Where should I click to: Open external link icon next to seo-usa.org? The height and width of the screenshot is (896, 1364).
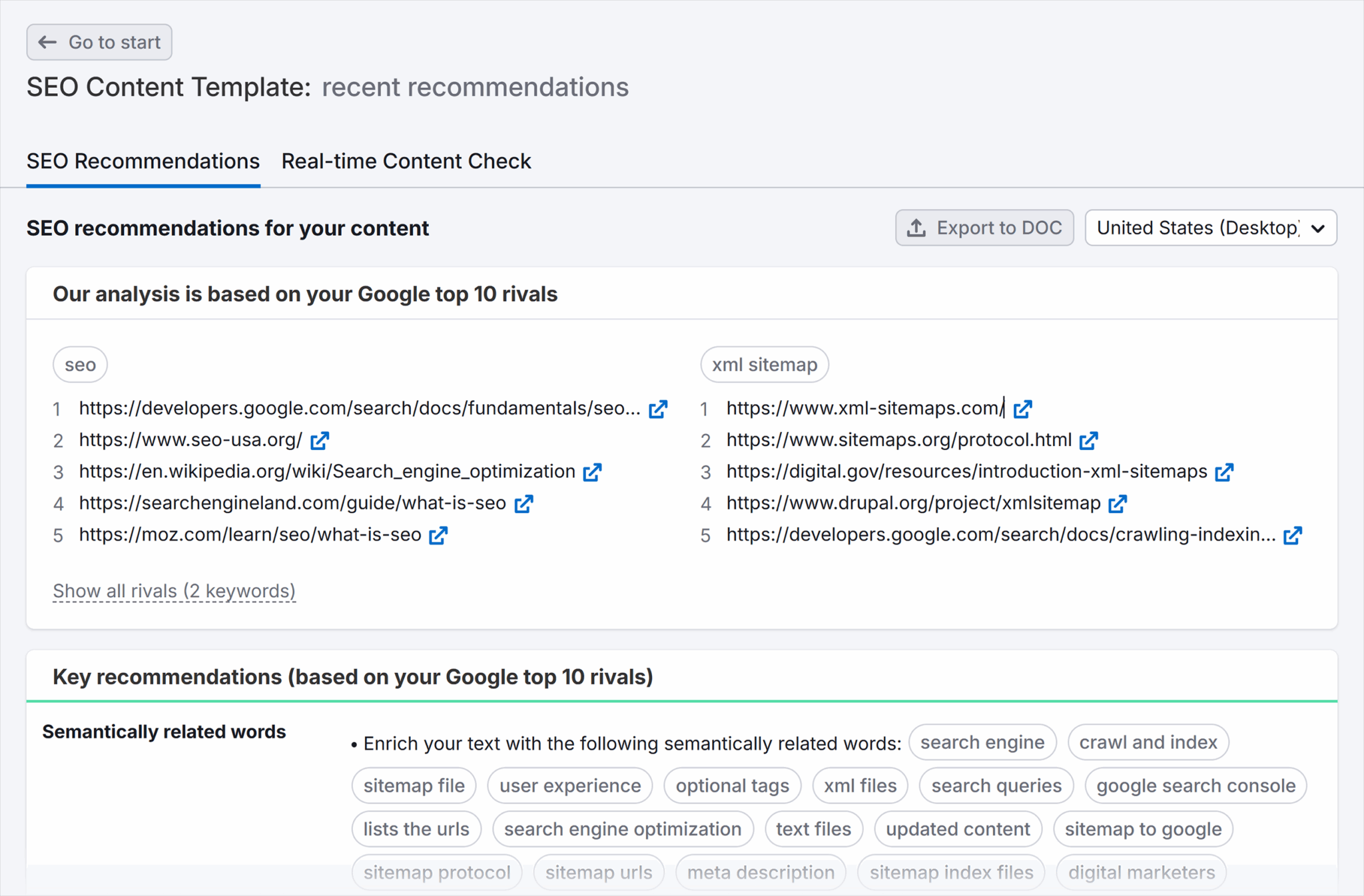[x=320, y=440]
